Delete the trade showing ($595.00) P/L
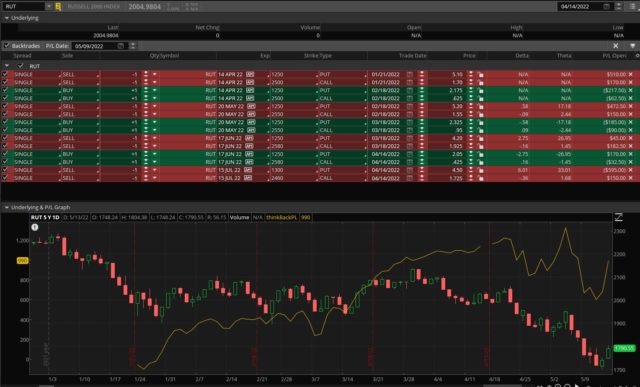 click(631, 170)
